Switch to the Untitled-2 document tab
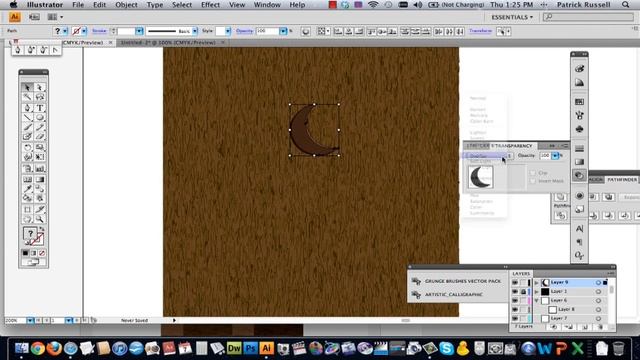The image size is (640, 360). coord(168,42)
